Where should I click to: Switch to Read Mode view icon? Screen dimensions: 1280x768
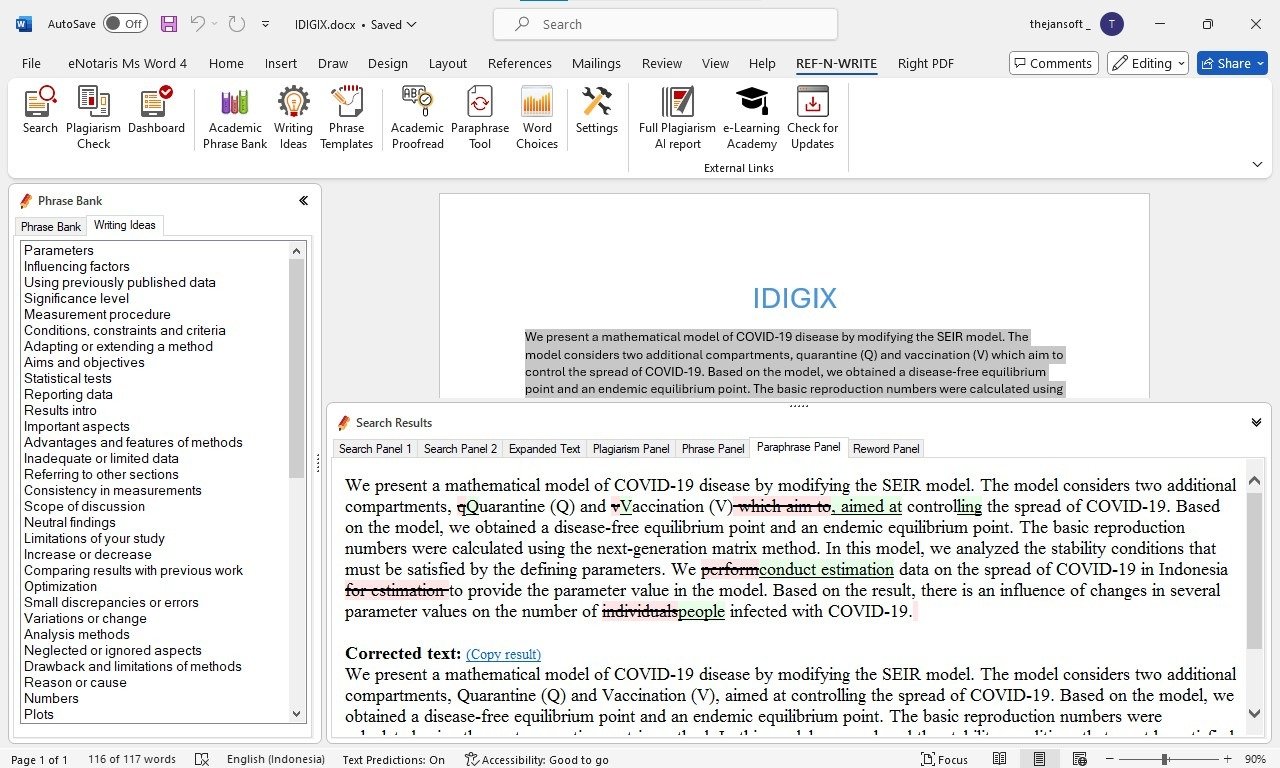click(x=1001, y=759)
